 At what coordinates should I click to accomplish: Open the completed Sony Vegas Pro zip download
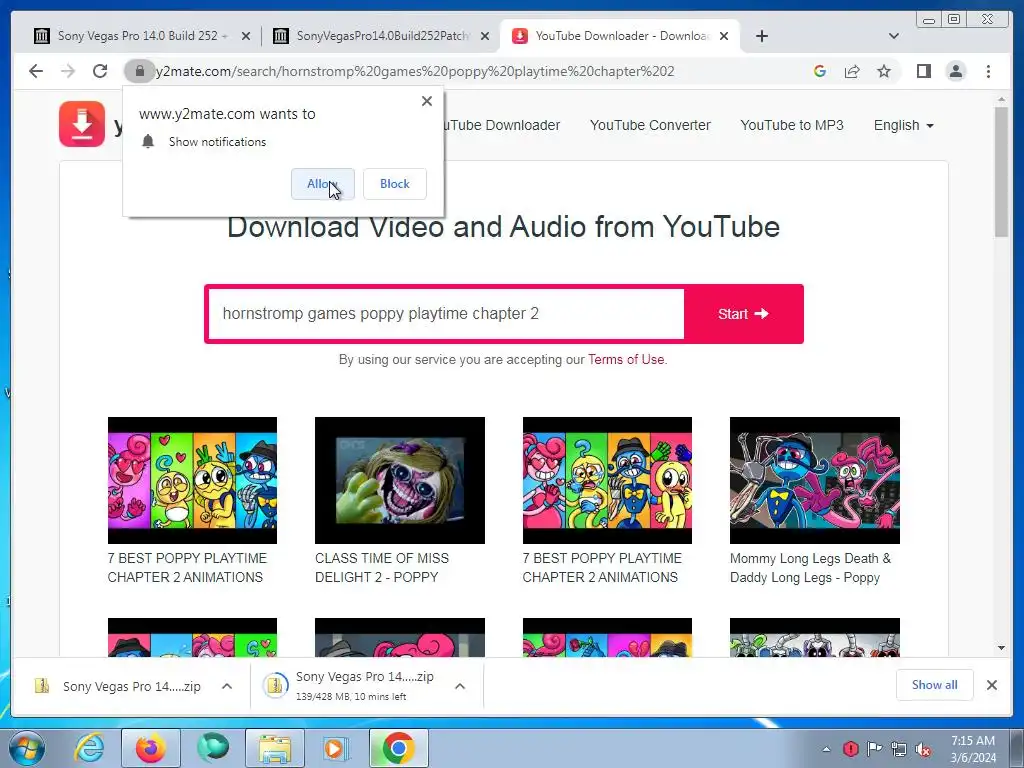click(119, 686)
